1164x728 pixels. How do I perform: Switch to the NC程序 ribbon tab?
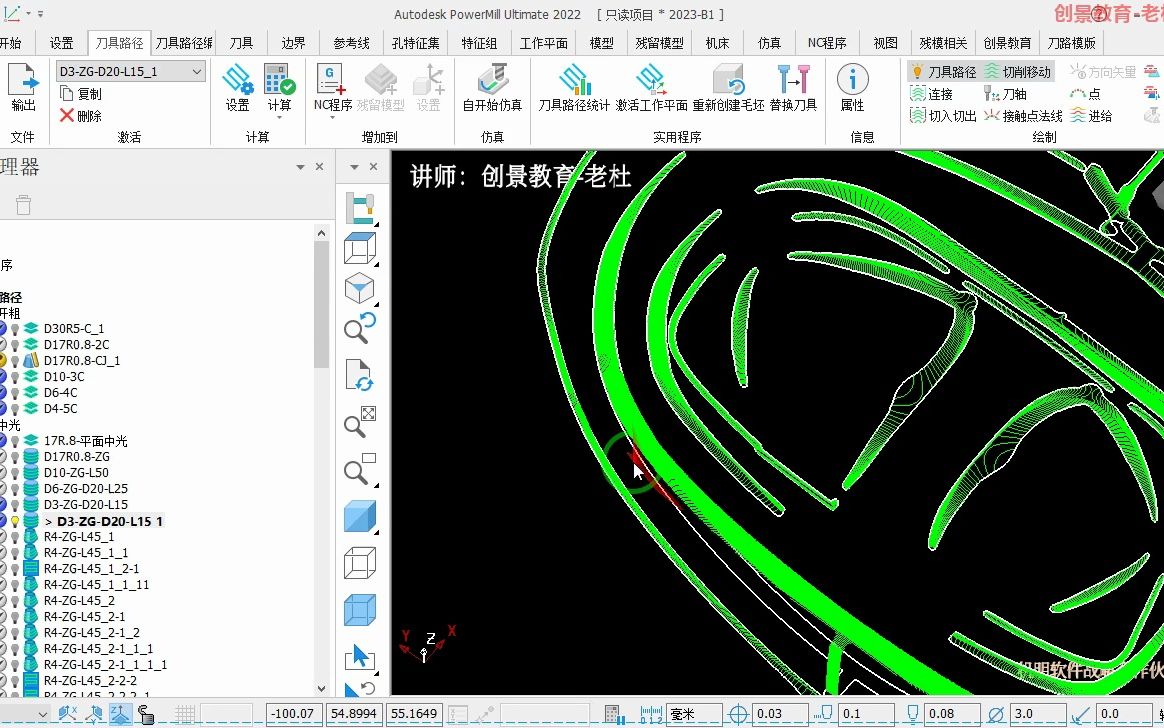(827, 43)
